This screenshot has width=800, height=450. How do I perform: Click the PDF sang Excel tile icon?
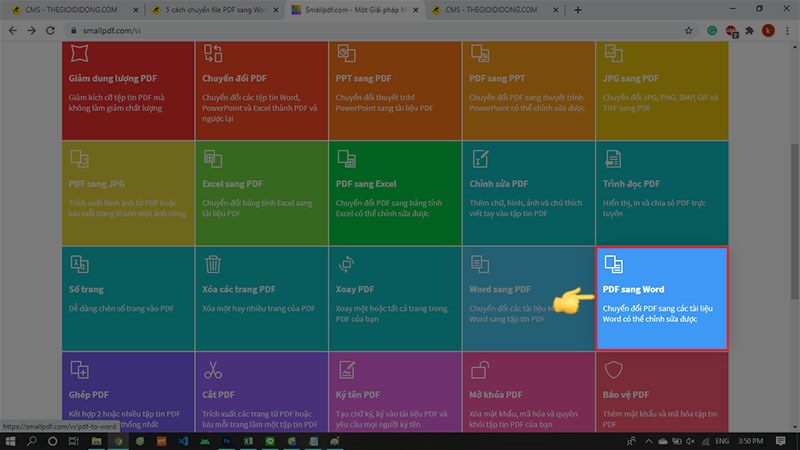coord(346,159)
